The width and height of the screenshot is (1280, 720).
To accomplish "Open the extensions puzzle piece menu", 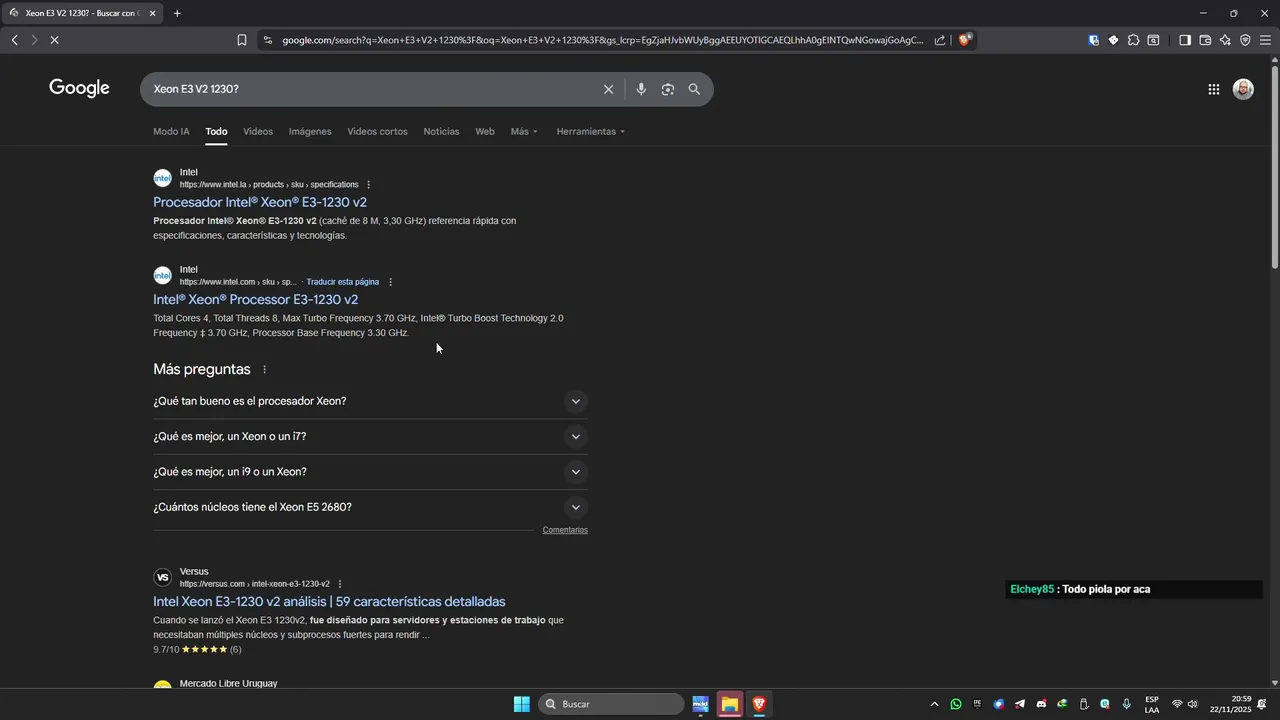I will (x=1133, y=40).
